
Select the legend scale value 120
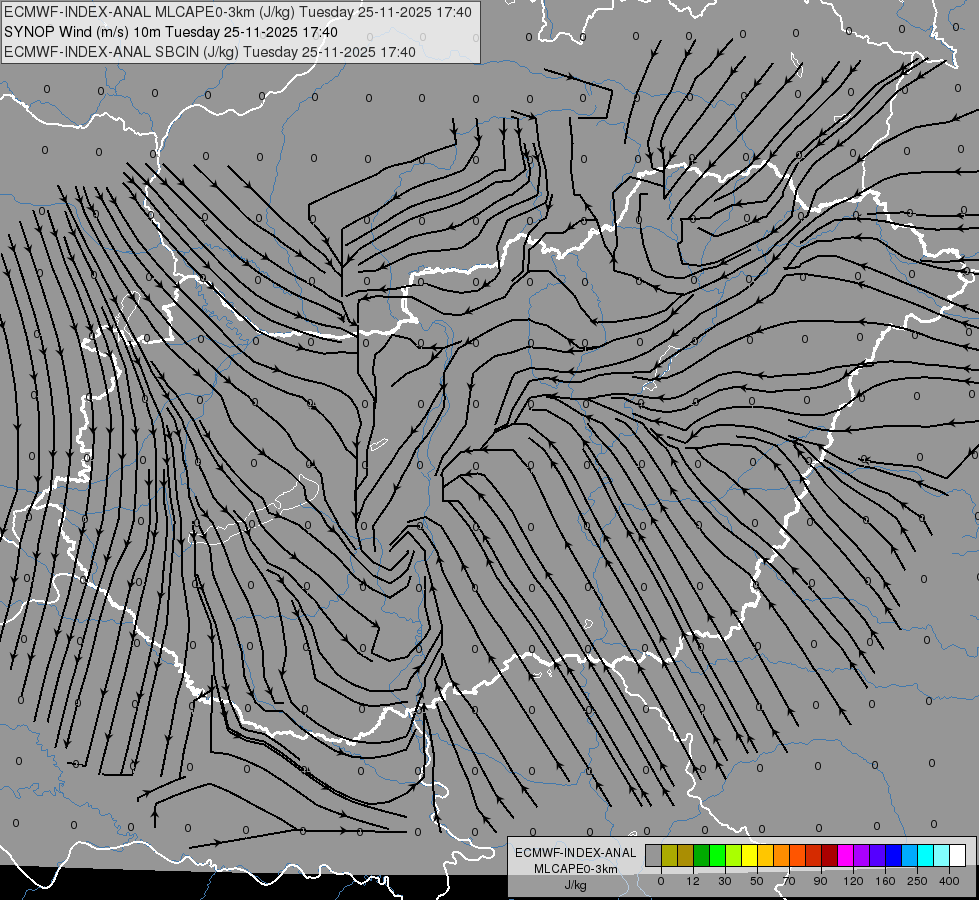[x=853, y=882]
